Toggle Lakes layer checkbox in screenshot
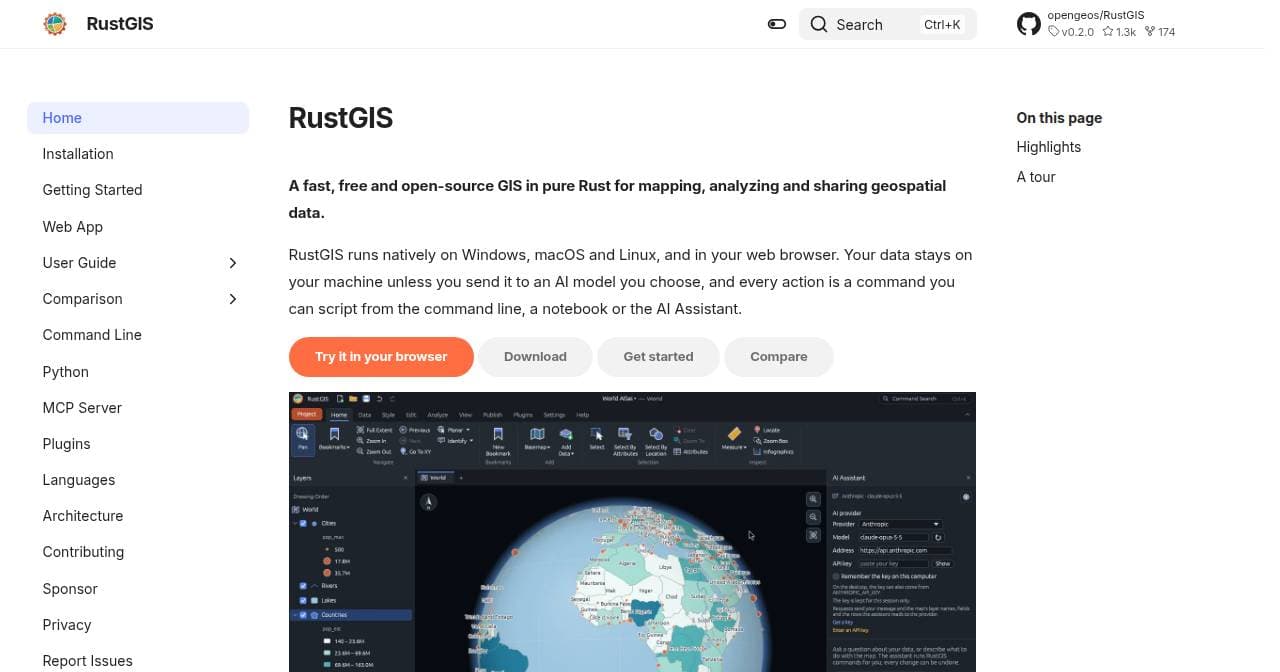The image size is (1280, 672). coord(303,600)
